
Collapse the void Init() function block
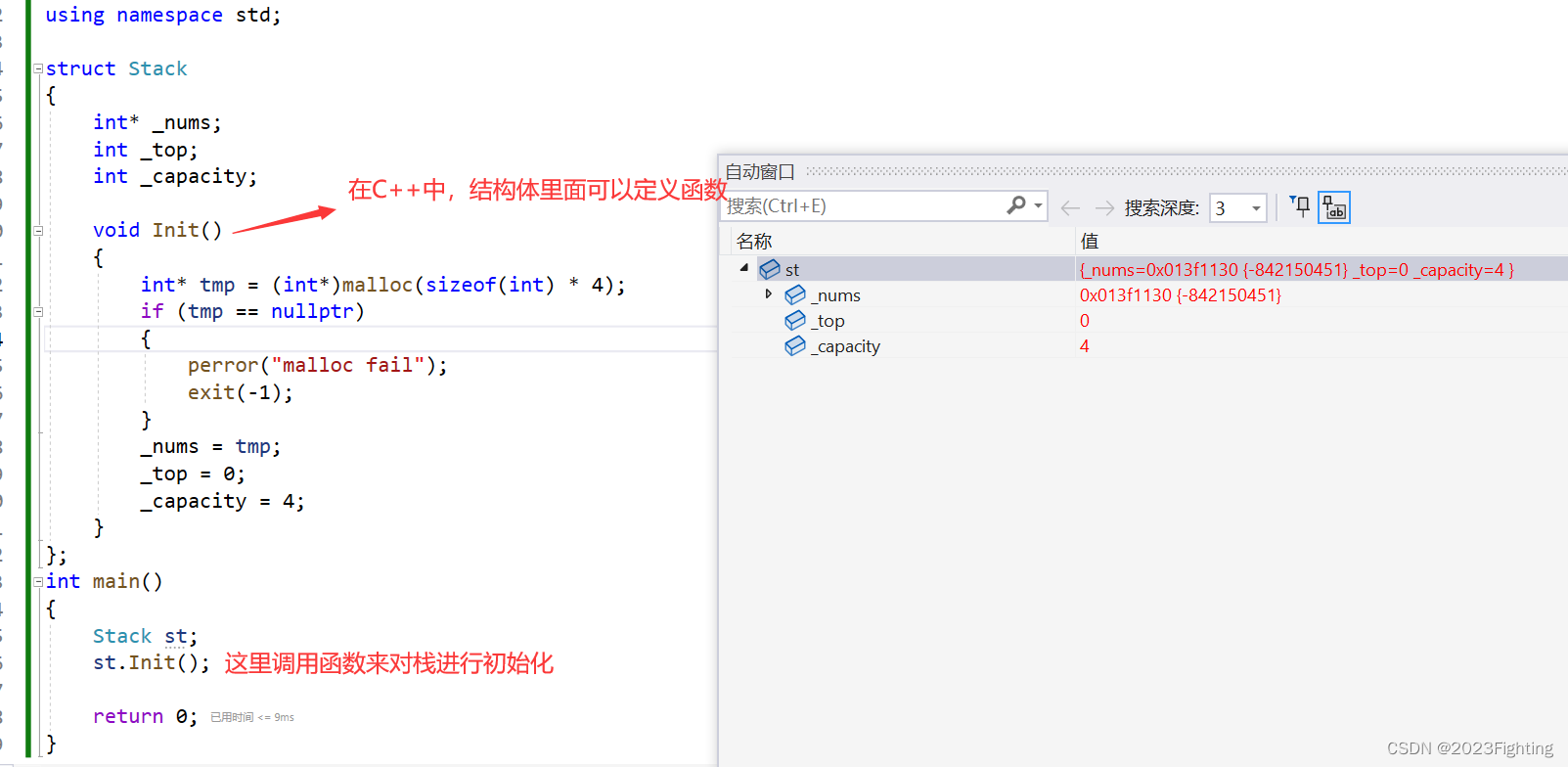click(38, 231)
